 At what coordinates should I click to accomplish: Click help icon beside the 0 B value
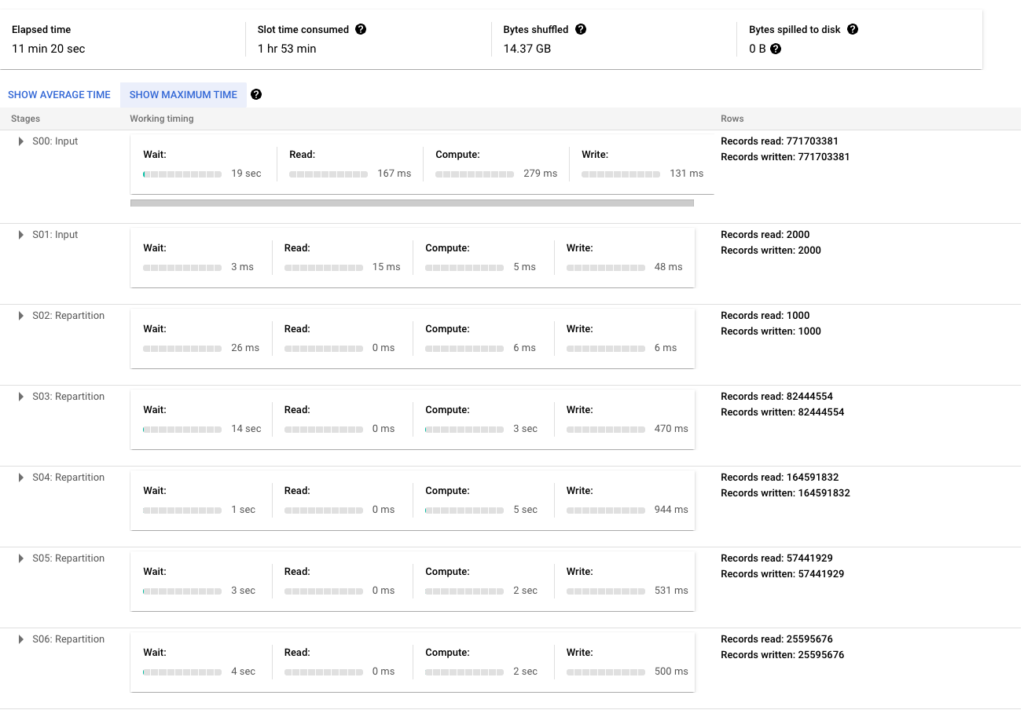775,47
